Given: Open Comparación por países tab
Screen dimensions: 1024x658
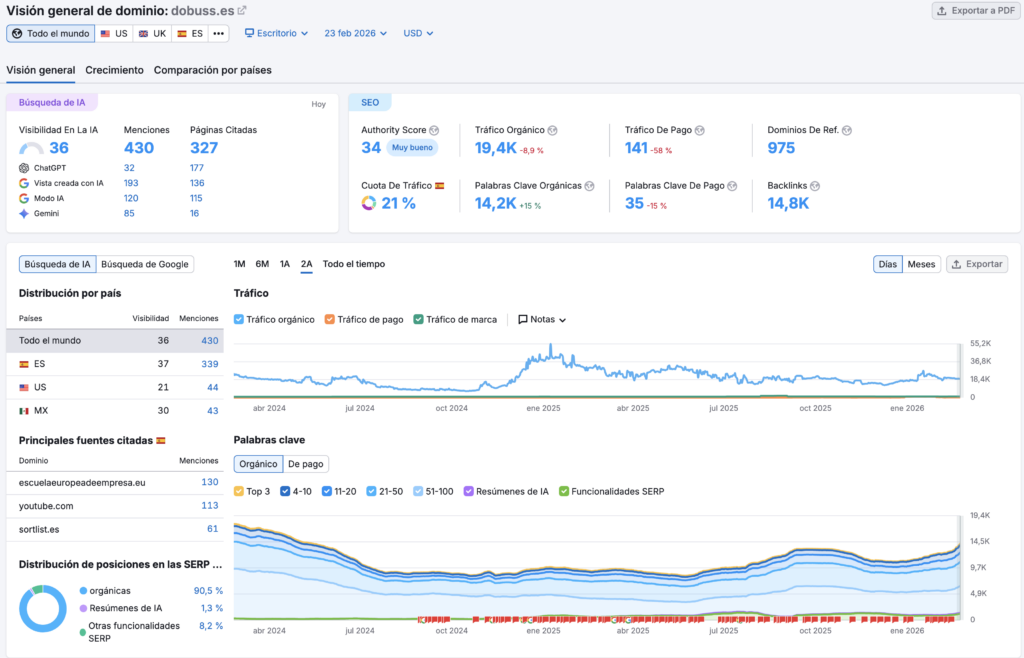Looking at the screenshot, I should (x=212, y=70).
